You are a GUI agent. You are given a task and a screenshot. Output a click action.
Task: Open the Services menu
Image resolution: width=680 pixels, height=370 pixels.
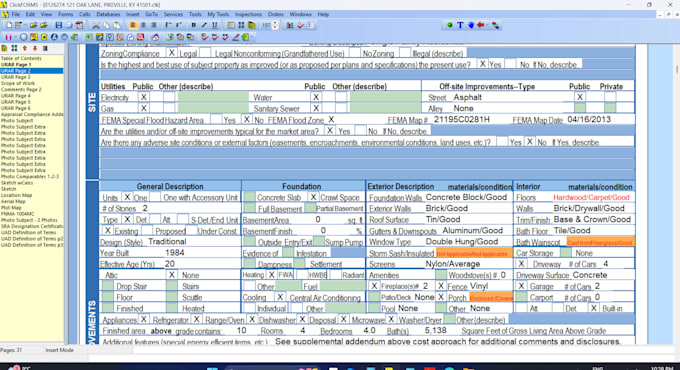(173, 14)
